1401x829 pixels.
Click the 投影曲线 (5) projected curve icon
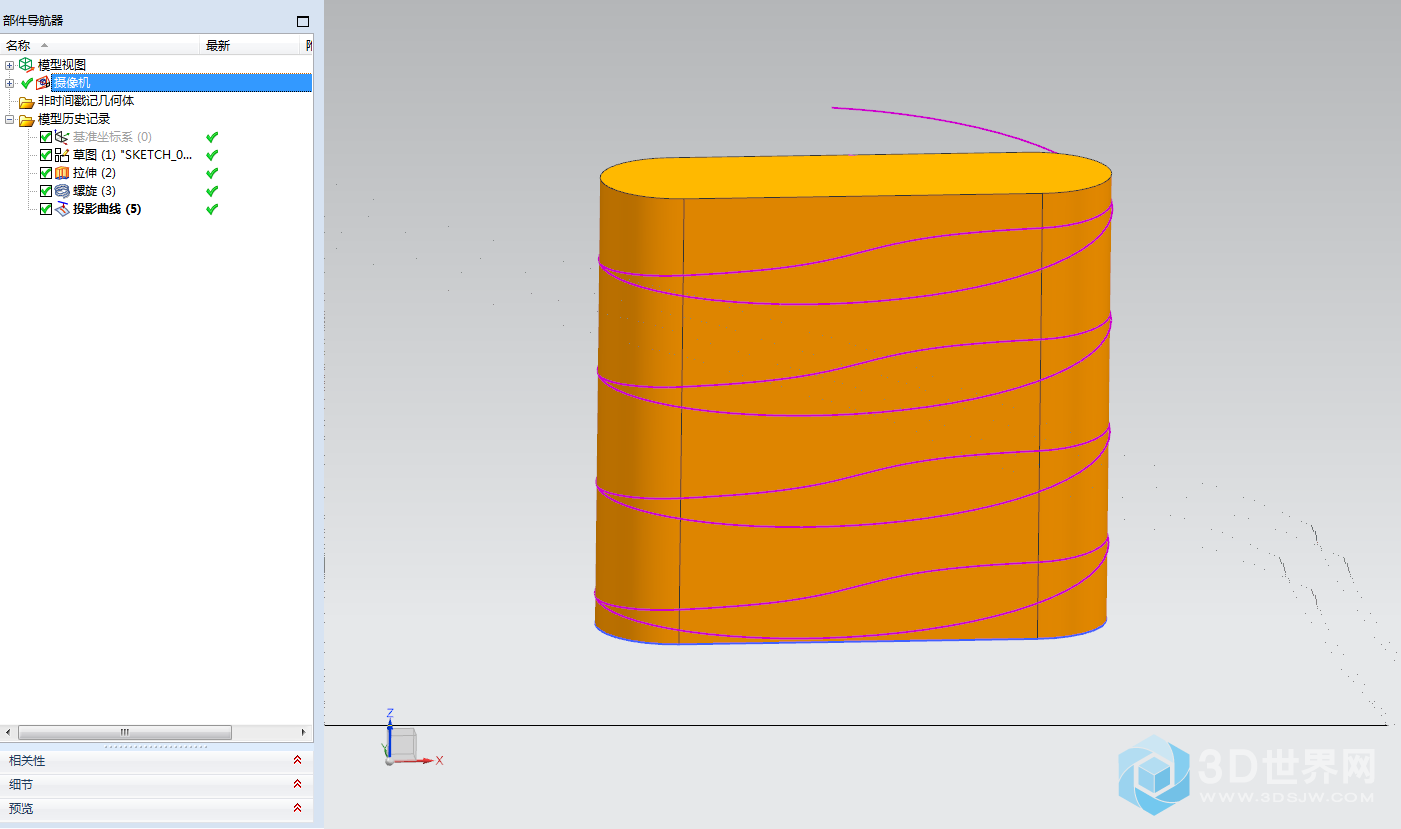coord(62,209)
